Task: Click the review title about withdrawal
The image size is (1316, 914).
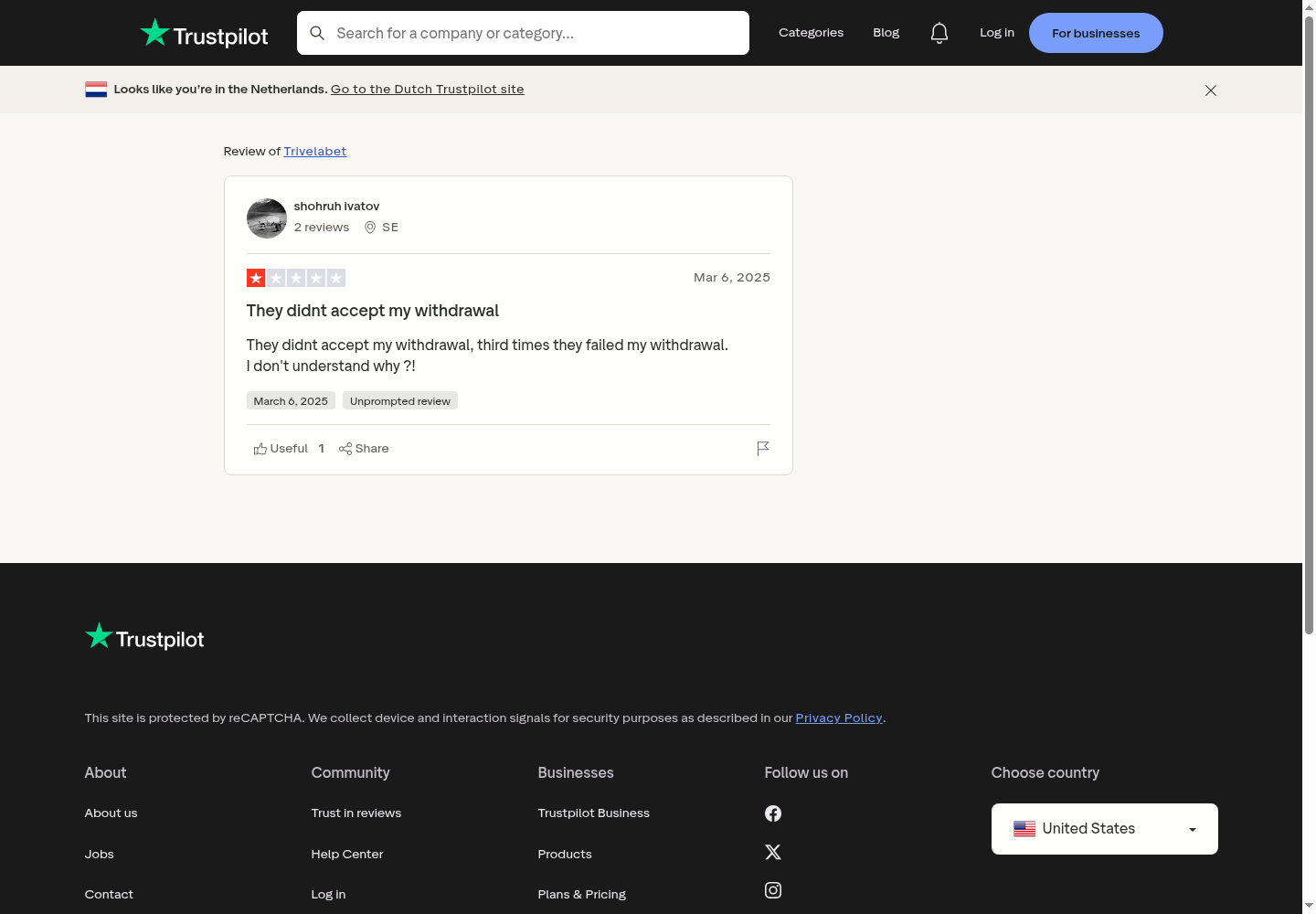Action: point(373,311)
